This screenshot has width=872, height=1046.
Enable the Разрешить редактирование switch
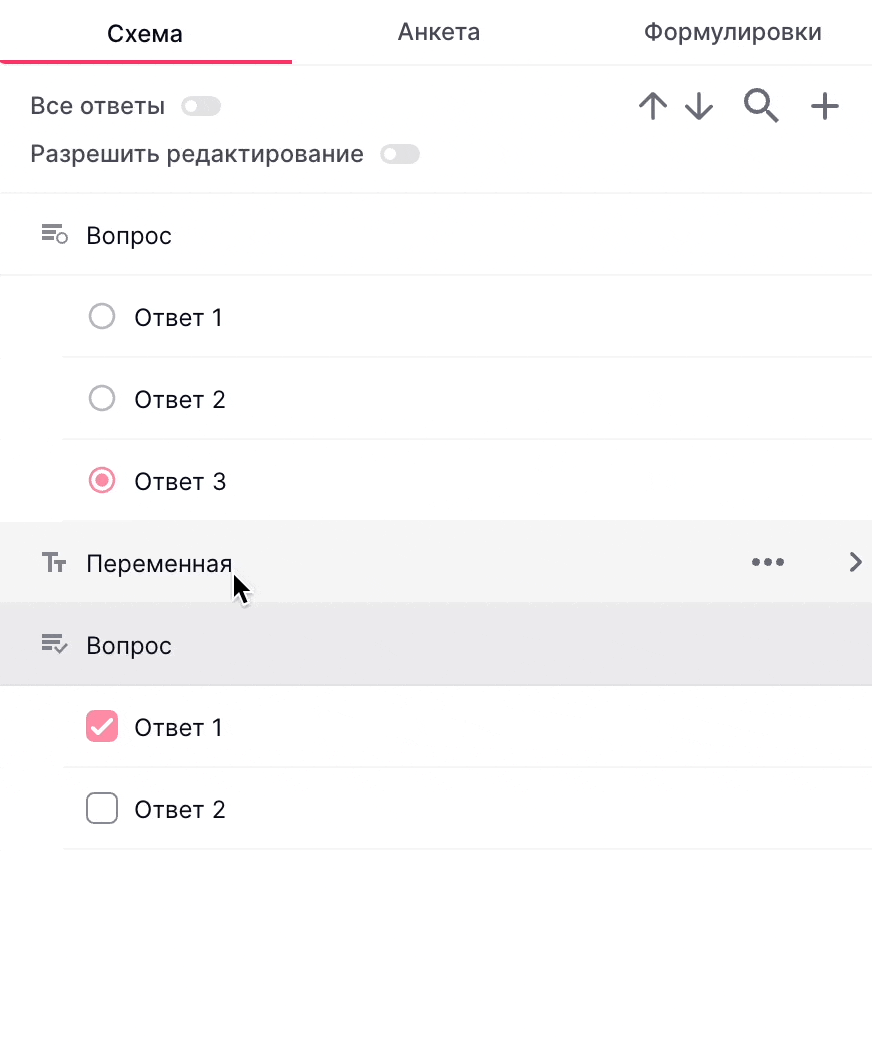point(400,154)
